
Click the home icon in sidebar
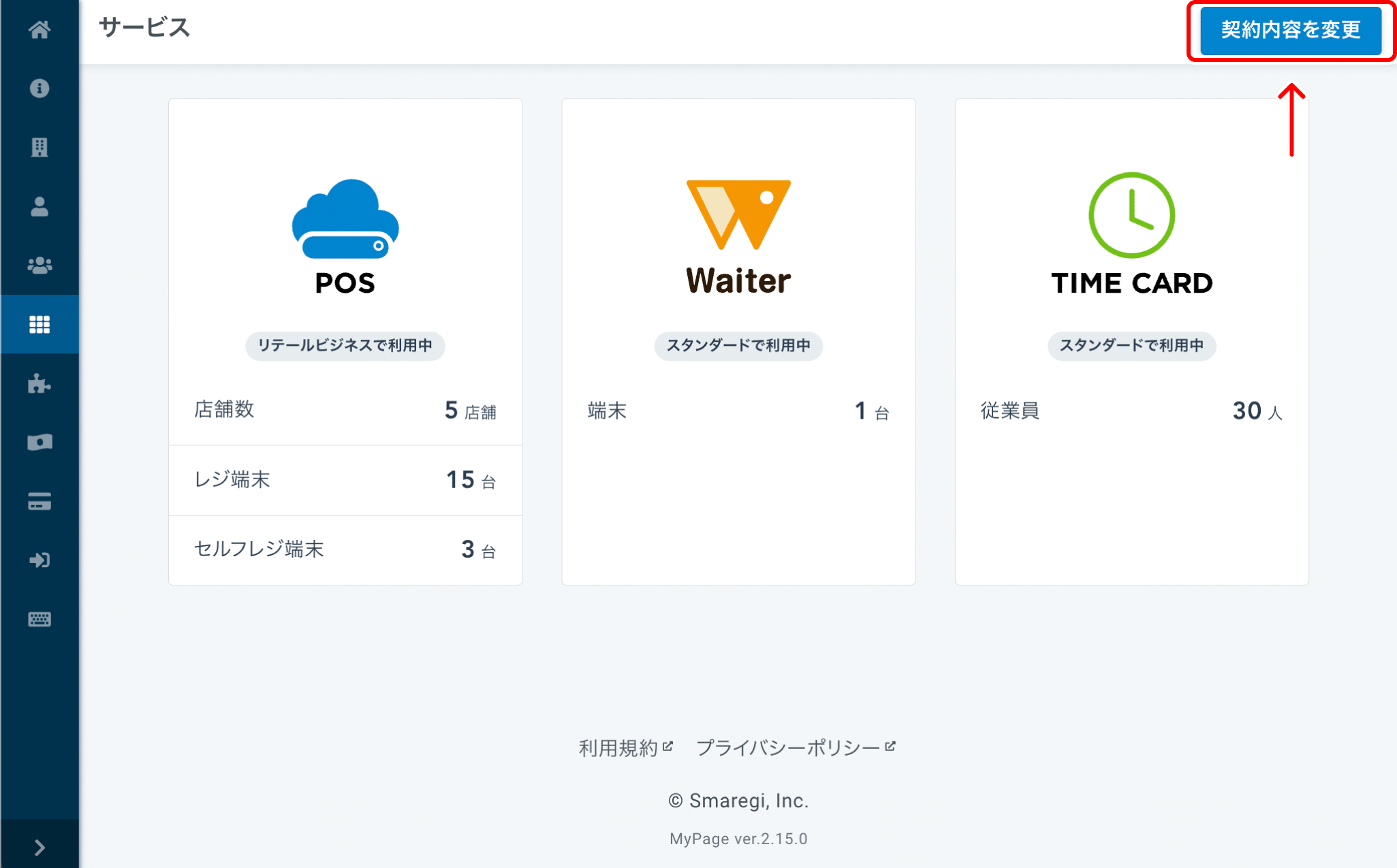[x=40, y=29]
